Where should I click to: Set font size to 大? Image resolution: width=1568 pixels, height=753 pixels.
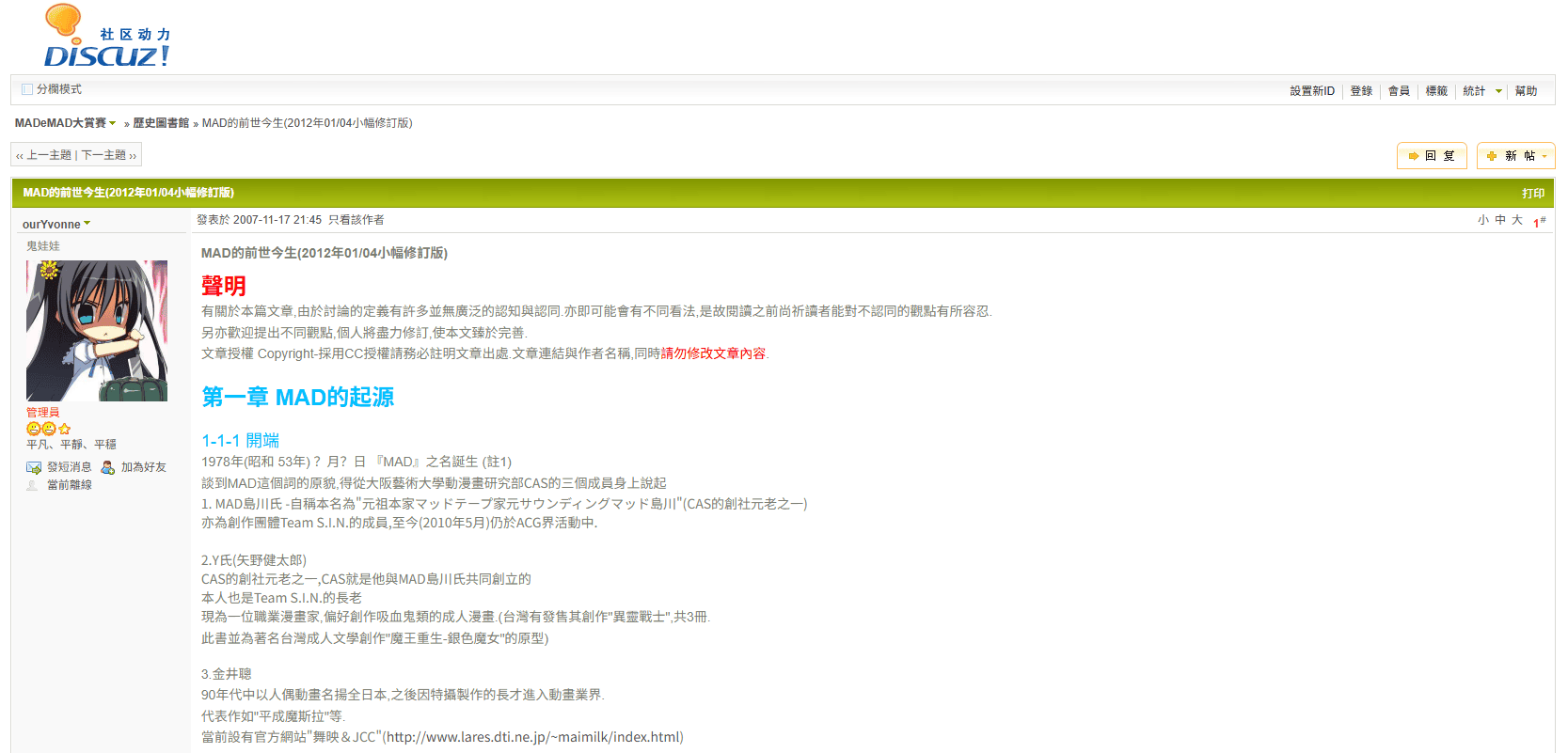[x=1517, y=220]
